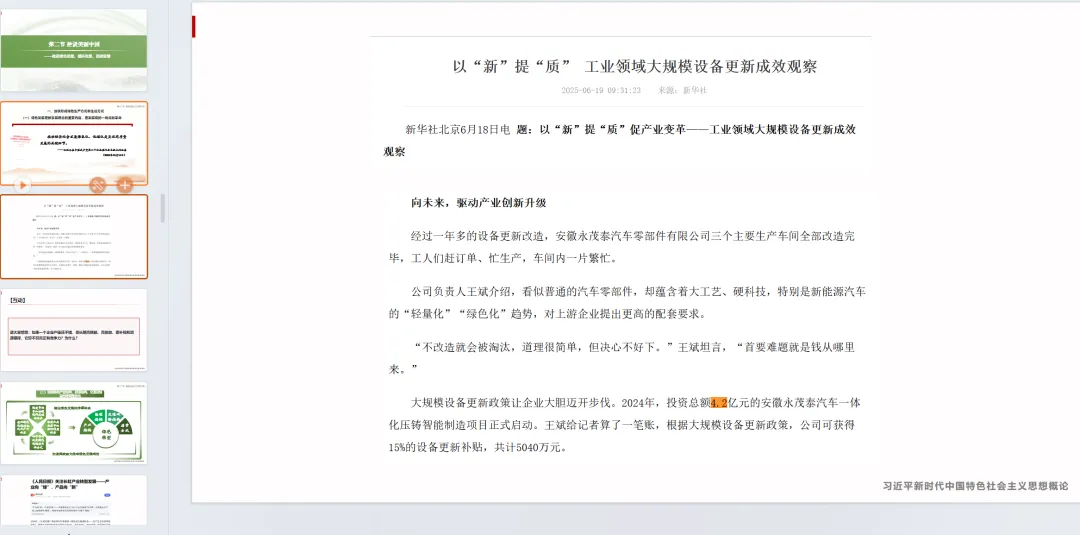Click the source text 来源：新华社
1080x535 pixels.
[x=682, y=90]
